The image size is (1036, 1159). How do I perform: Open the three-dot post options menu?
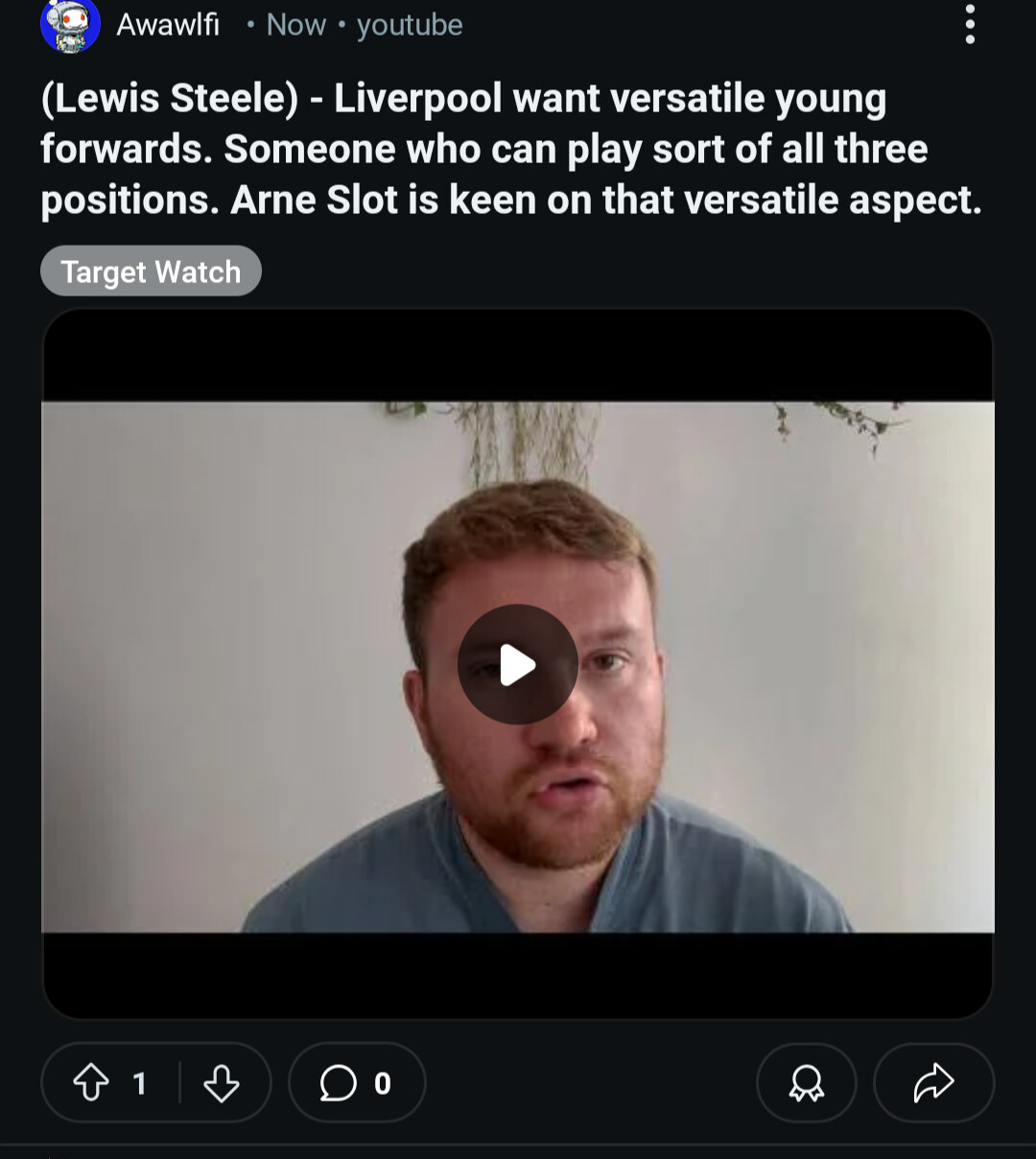(970, 25)
